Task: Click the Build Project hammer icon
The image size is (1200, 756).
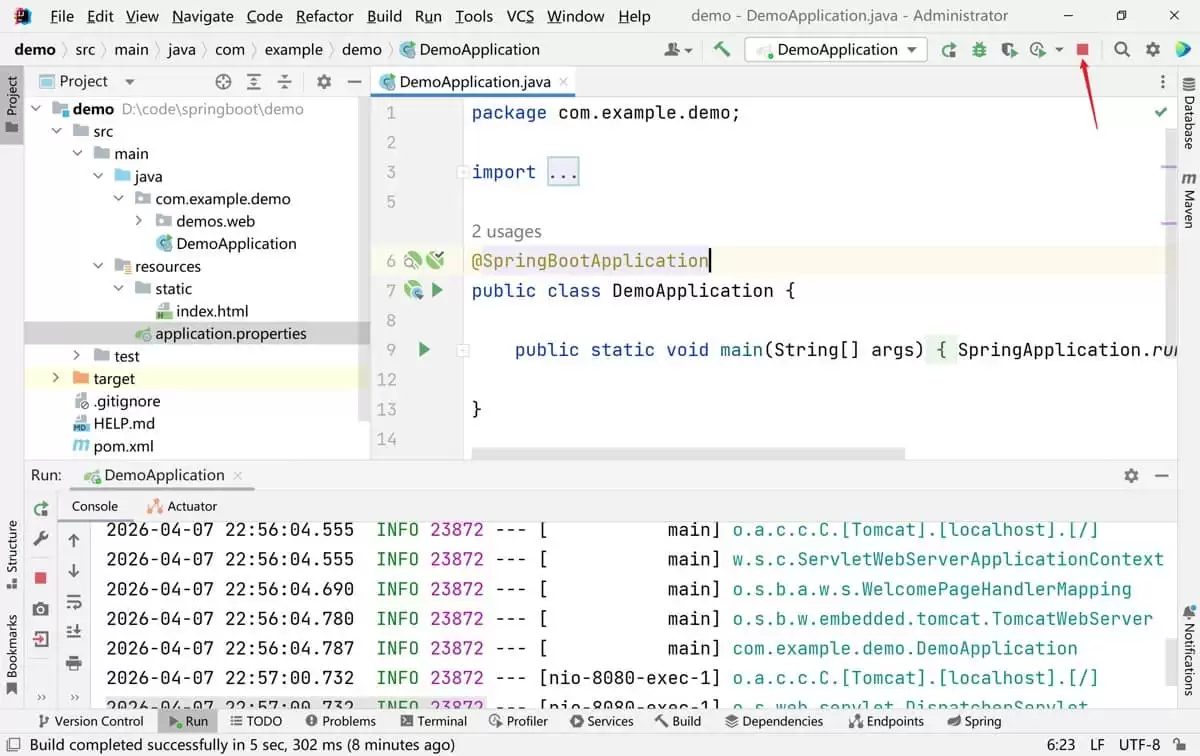Action: [x=722, y=49]
